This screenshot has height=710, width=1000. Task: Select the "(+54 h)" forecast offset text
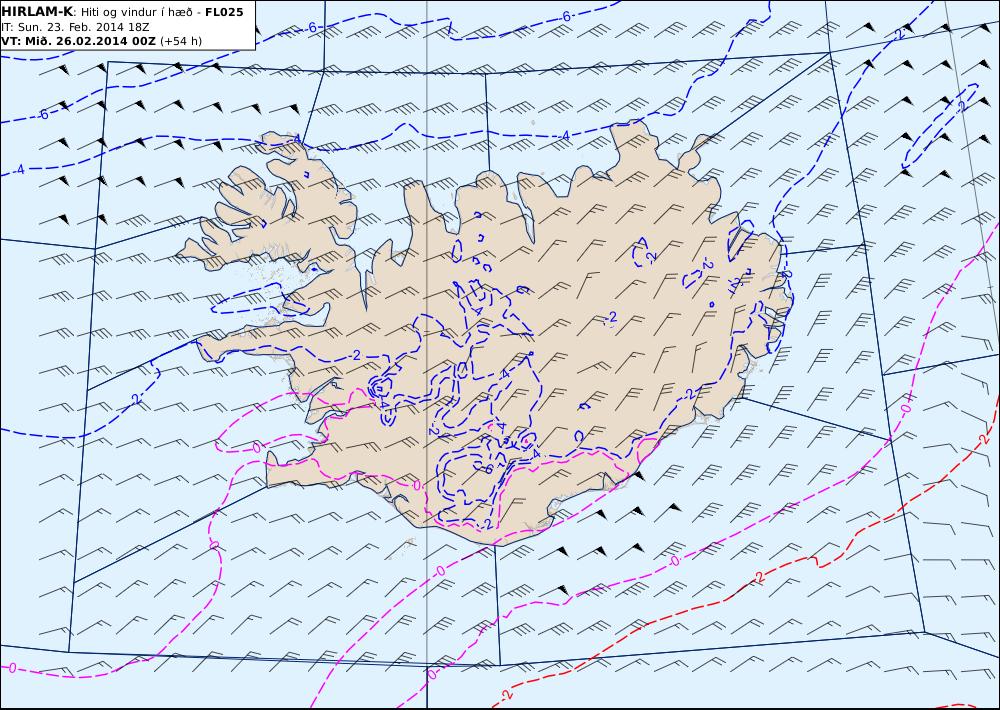tap(180, 41)
